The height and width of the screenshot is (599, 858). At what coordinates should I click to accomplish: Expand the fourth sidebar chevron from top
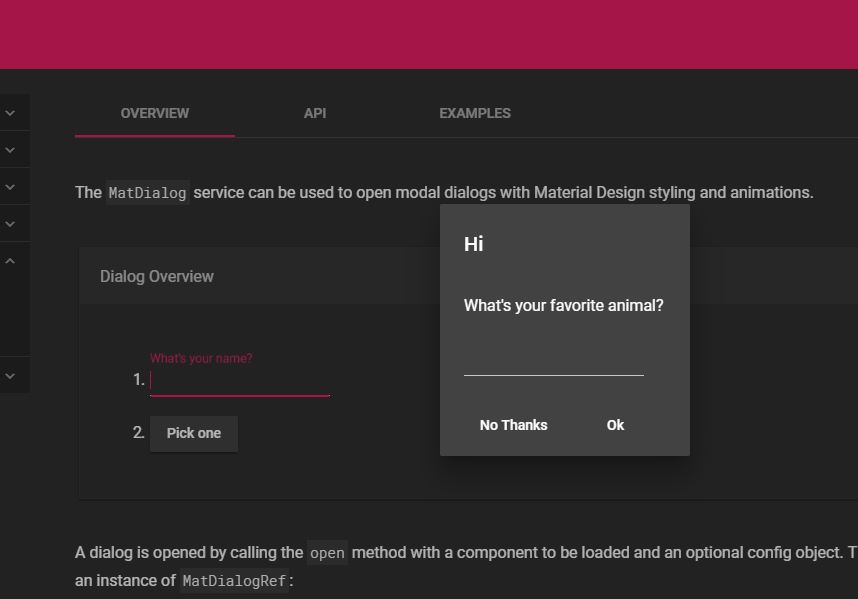[10, 224]
